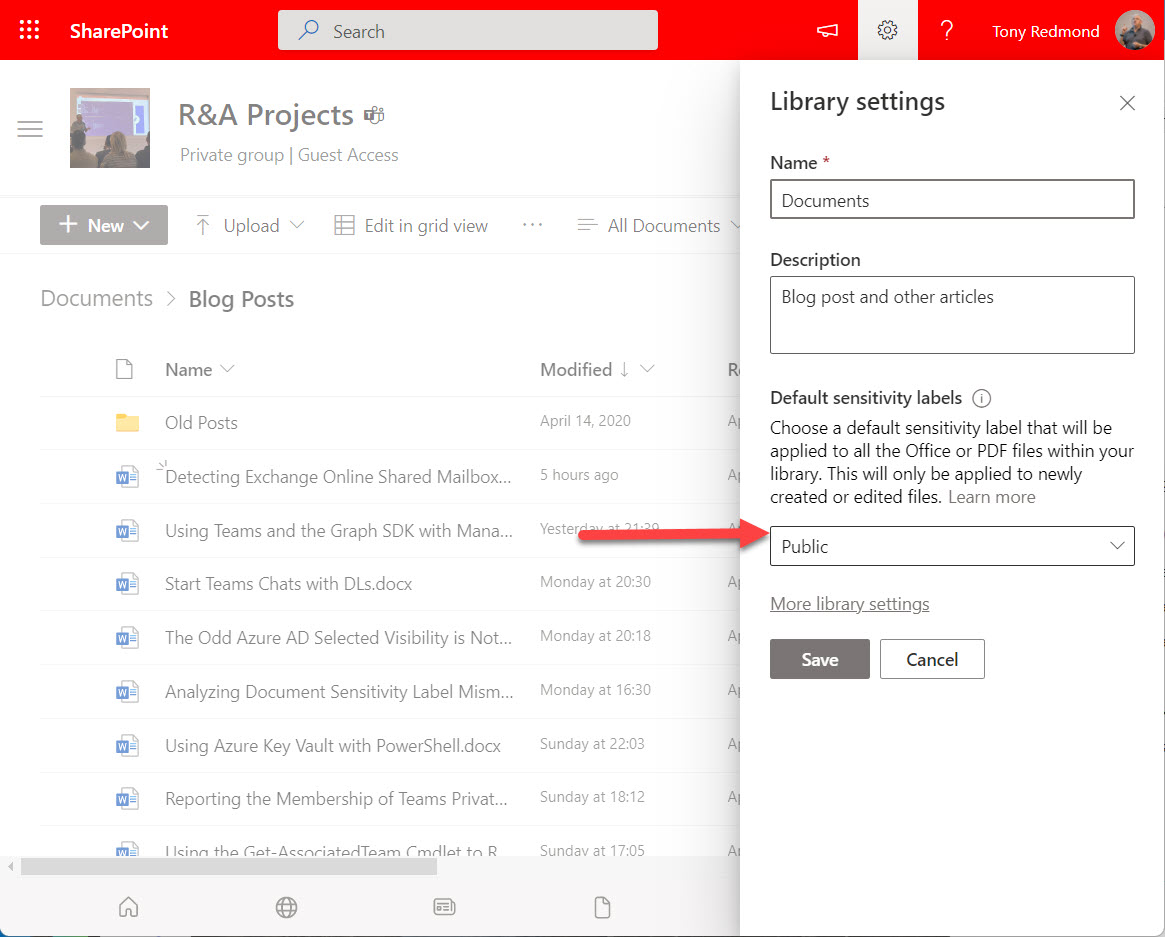The width and height of the screenshot is (1165, 937).
Task: Click the Cancel button
Action: coord(932,659)
